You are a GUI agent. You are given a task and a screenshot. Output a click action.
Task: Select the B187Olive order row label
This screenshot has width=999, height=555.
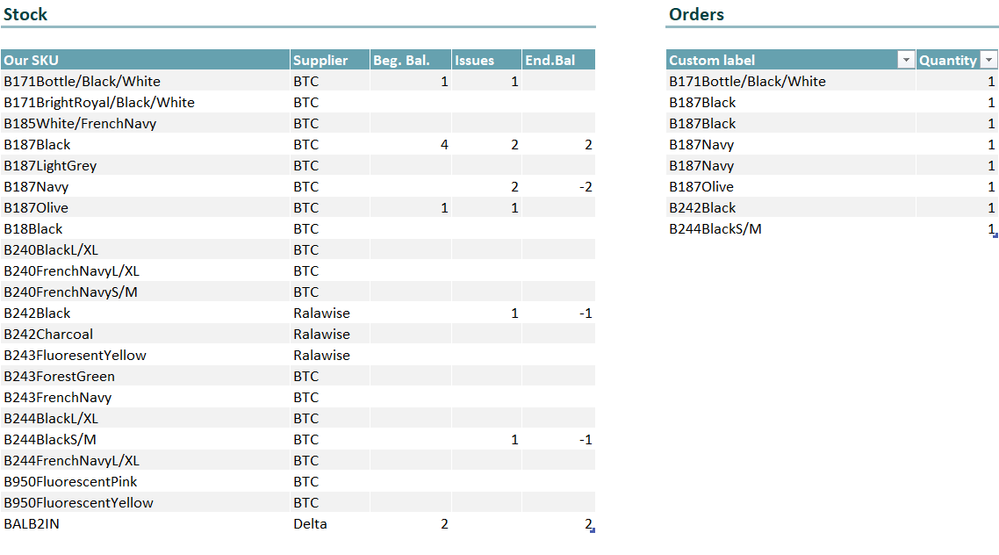(x=791, y=187)
